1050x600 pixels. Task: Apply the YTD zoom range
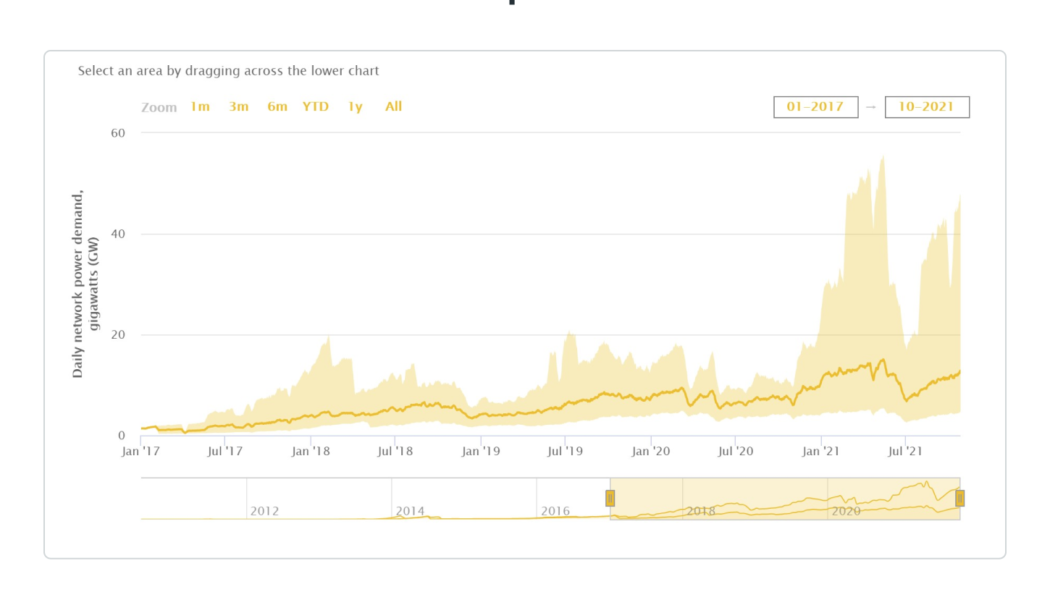click(314, 106)
